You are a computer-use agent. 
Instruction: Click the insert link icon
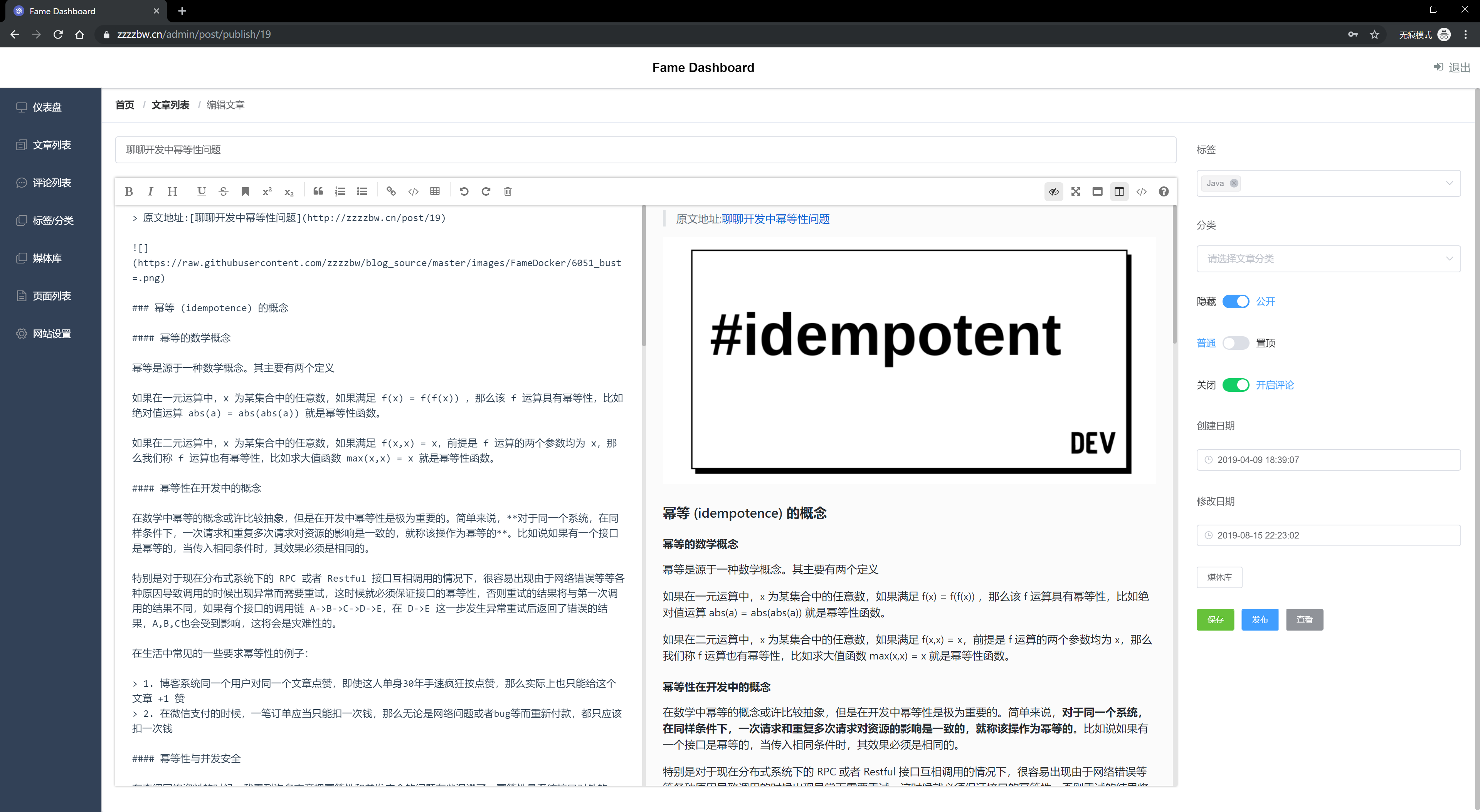point(391,191)
